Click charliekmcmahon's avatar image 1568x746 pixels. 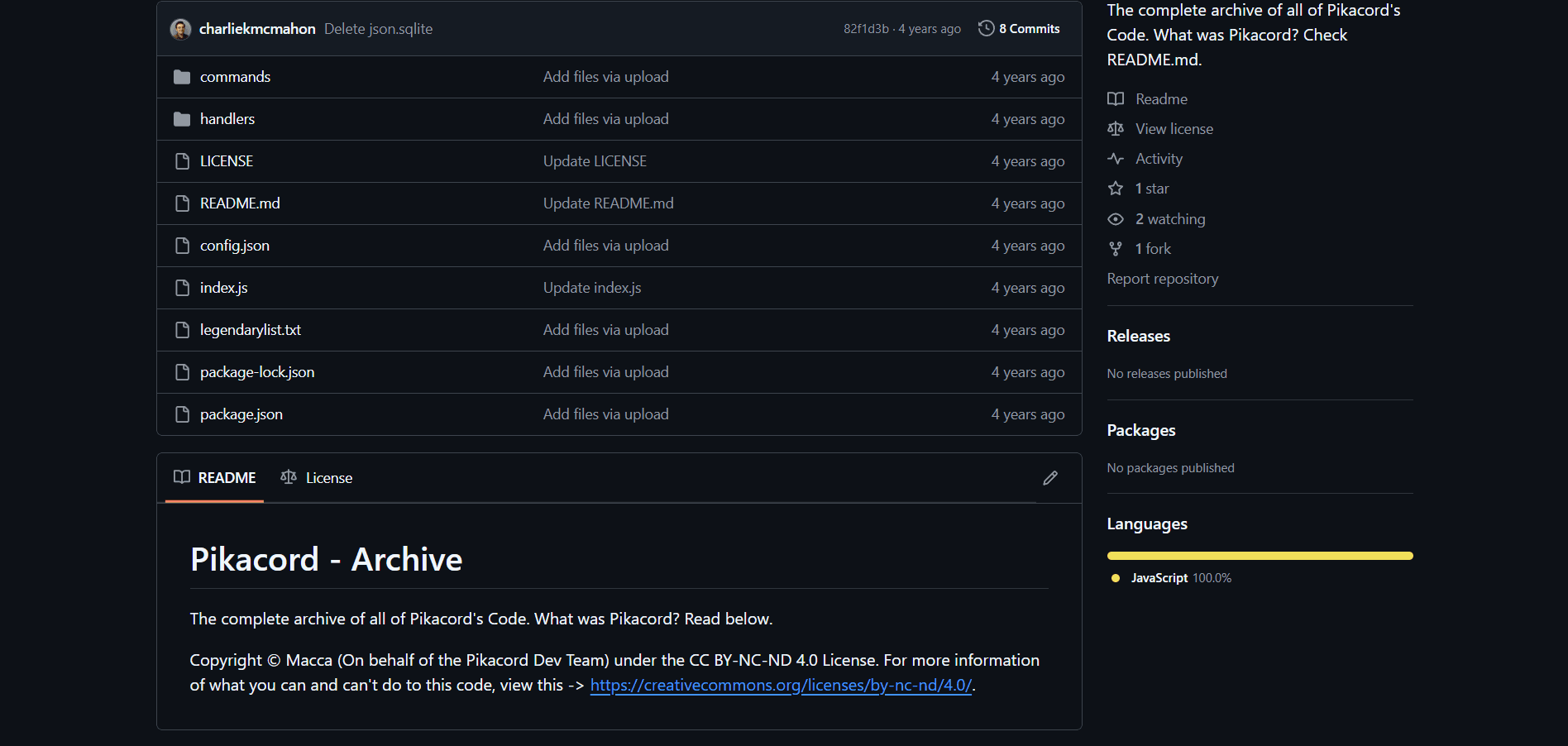click(180, 30)
